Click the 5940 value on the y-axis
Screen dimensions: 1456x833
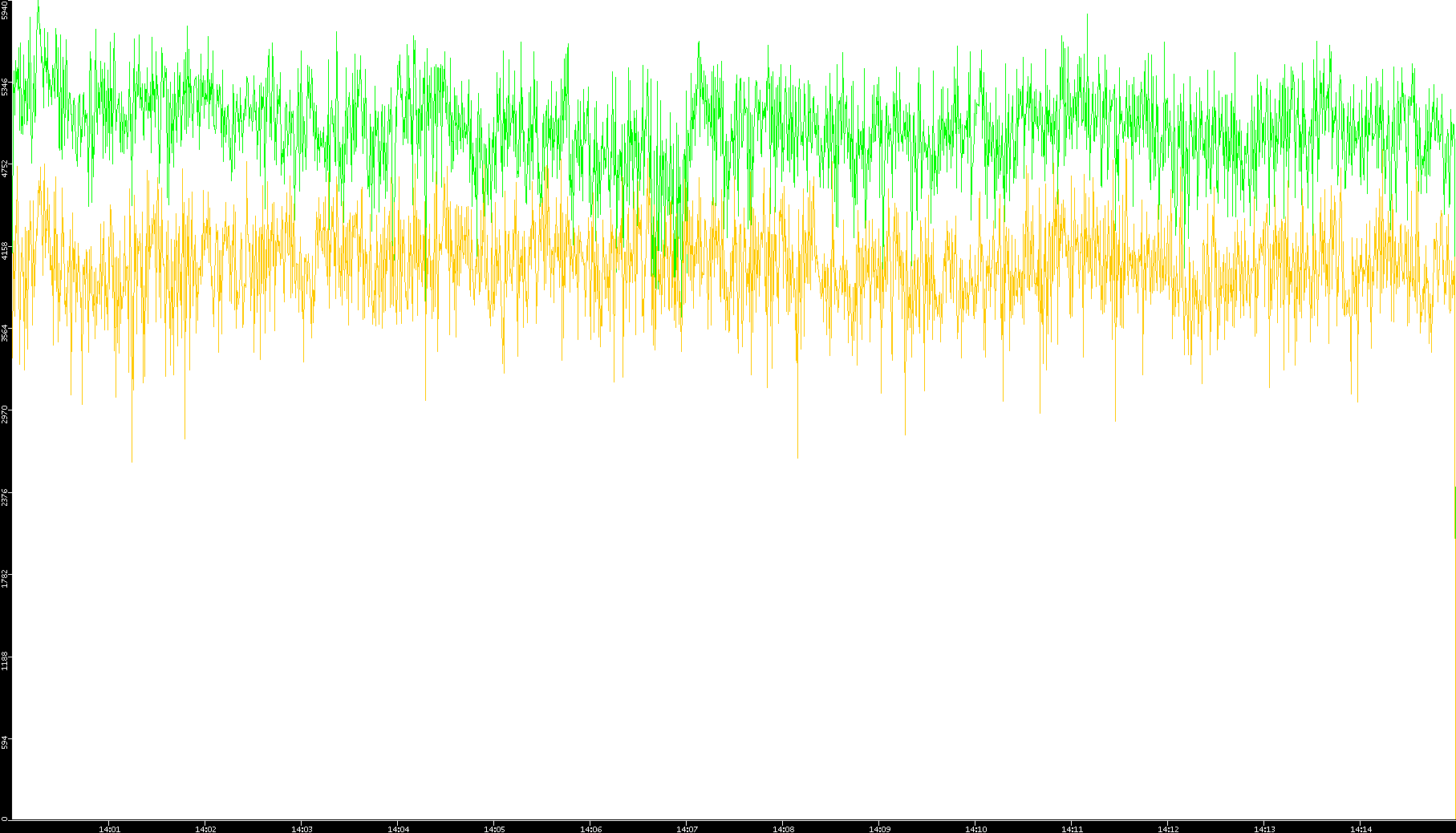pos(5,10)
